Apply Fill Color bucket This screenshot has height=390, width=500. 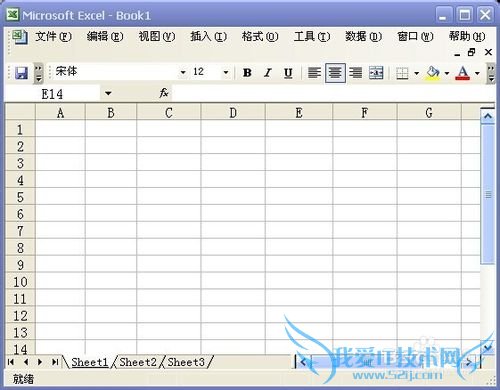click(432, 73)
